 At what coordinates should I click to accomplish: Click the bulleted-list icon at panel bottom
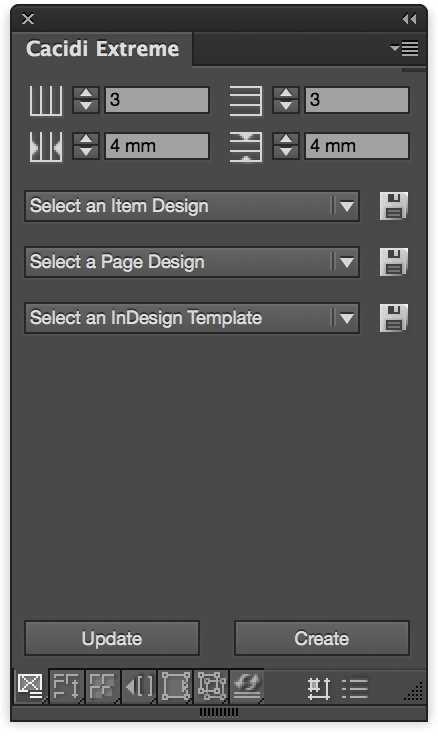pyautogui.click(x=355, y=689)
